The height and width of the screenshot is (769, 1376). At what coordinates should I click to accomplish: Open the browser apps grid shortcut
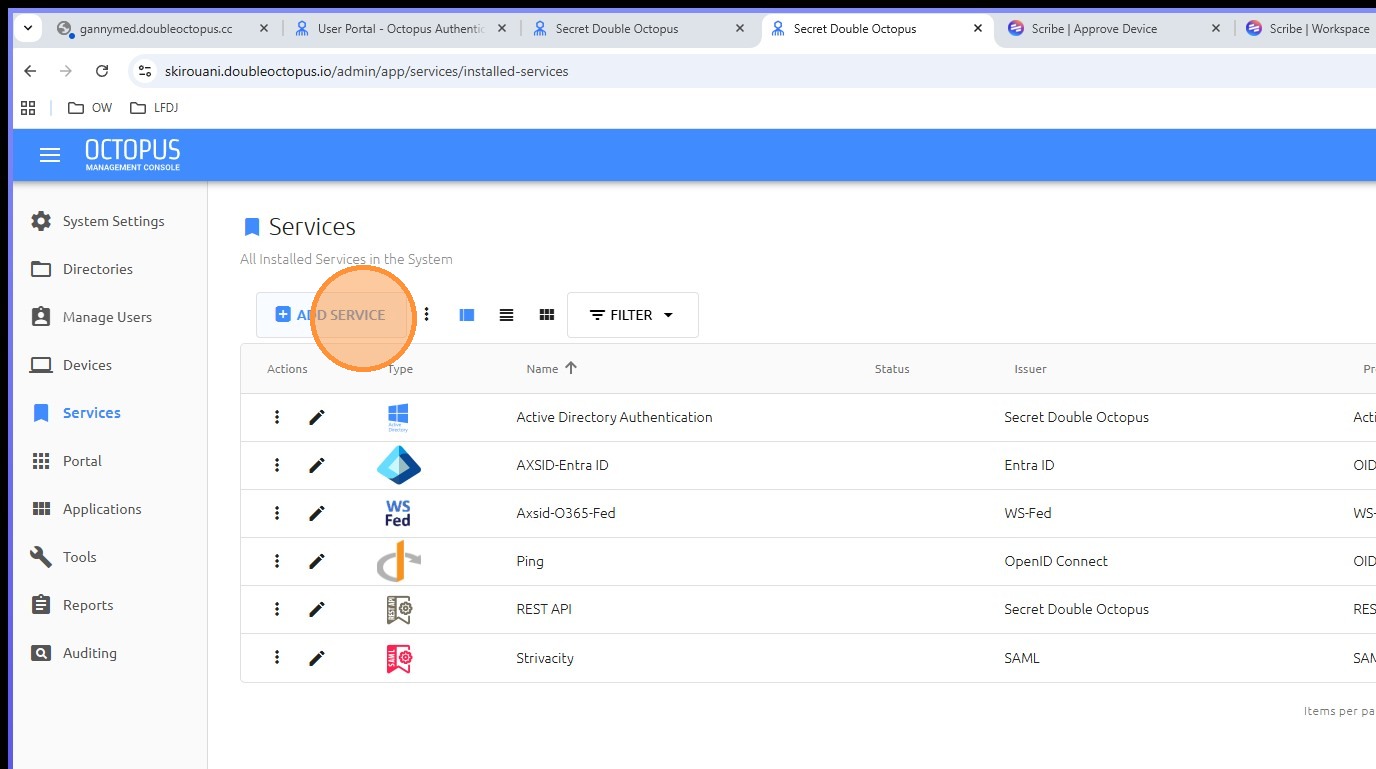28,108
